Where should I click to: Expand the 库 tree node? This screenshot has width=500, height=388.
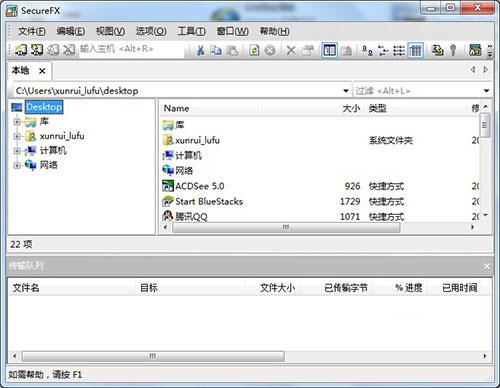click(17, 122)
